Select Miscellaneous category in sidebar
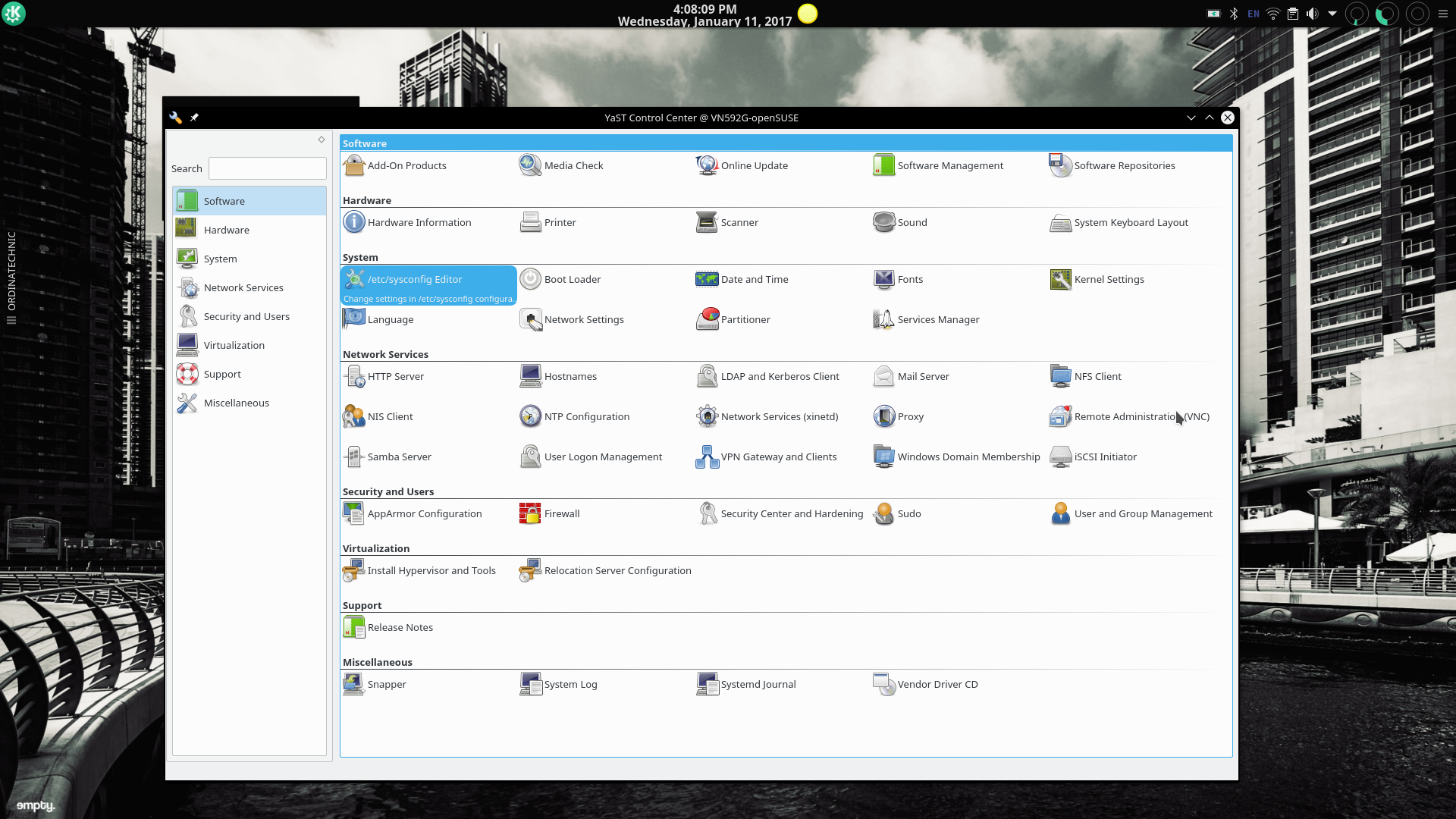This screenshot has width=1456, height=819. (x=249, y=403)
